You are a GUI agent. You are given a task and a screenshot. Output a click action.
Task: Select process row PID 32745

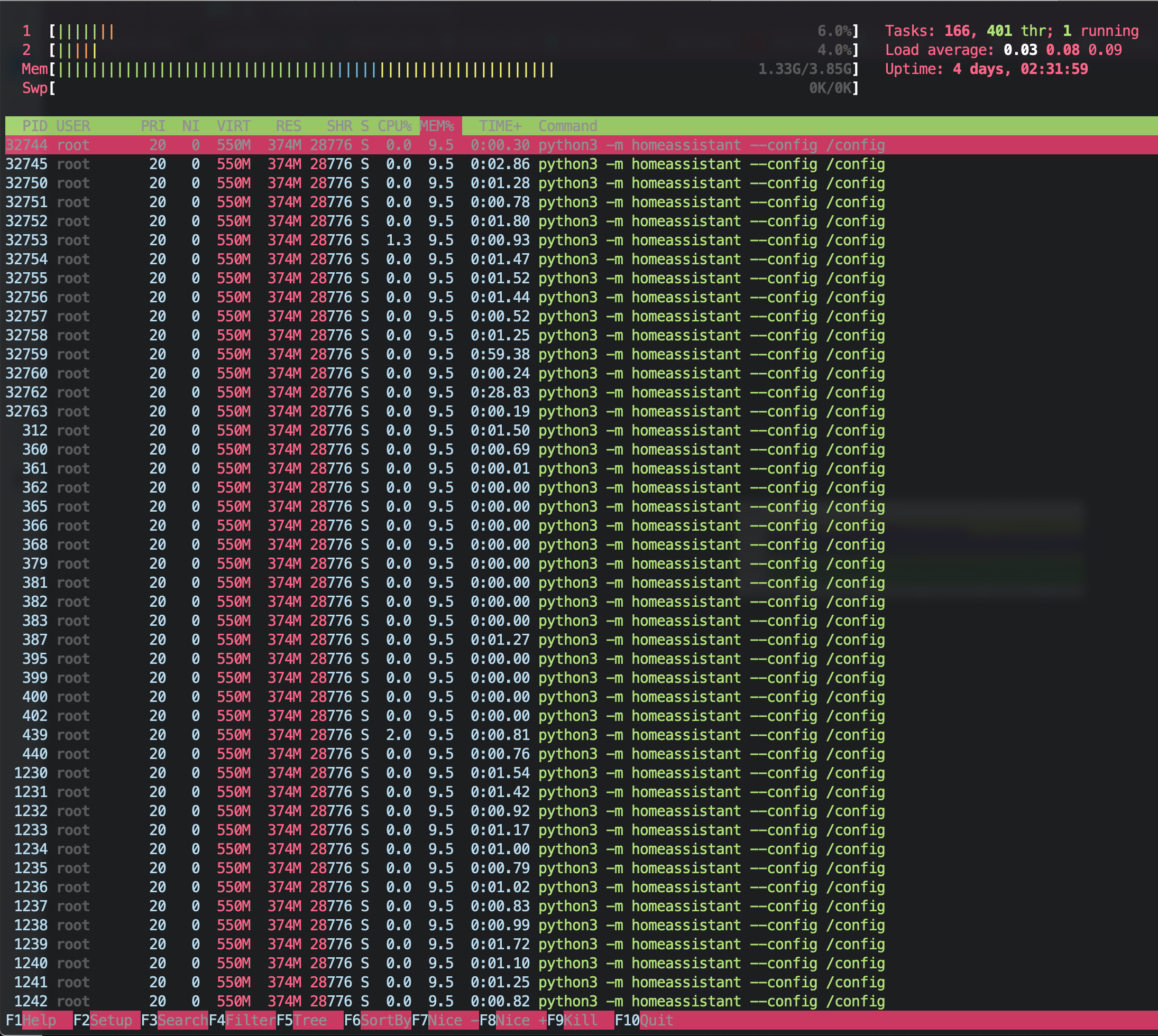[581, 164]
